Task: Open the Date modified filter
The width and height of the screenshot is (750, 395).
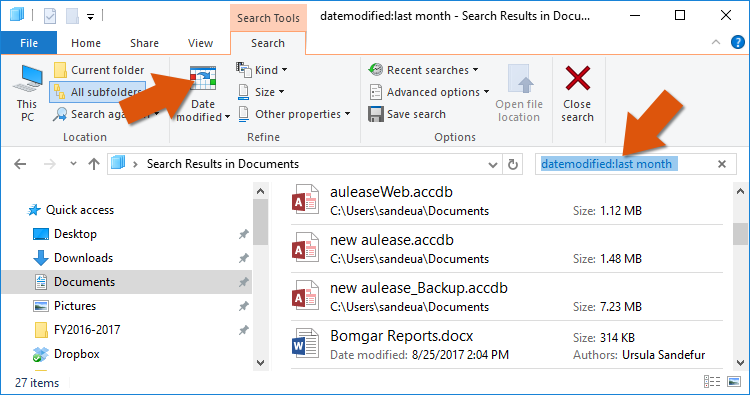Action: click(x=203, y=94)
